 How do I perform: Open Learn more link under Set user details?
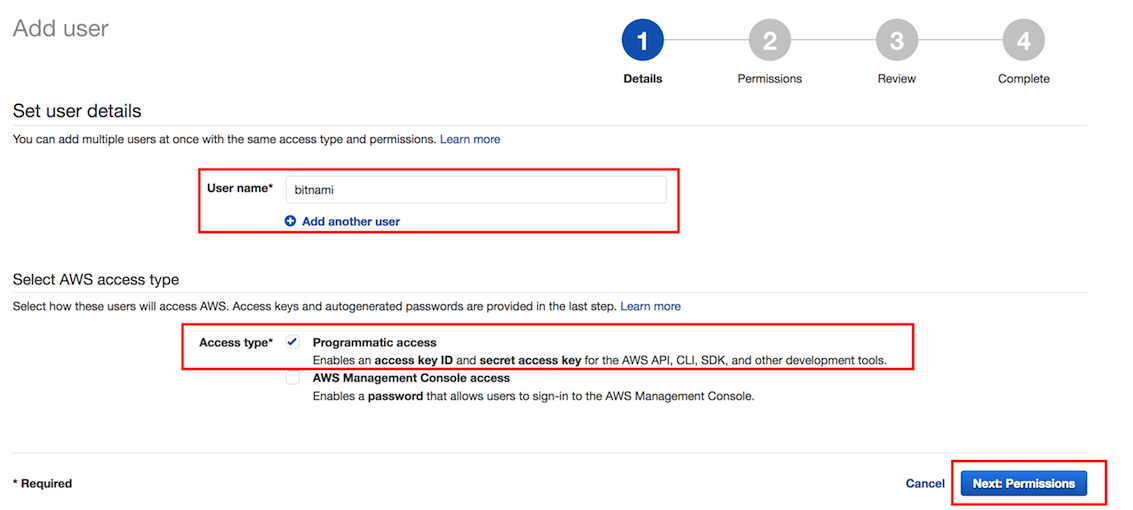point(470,139)
